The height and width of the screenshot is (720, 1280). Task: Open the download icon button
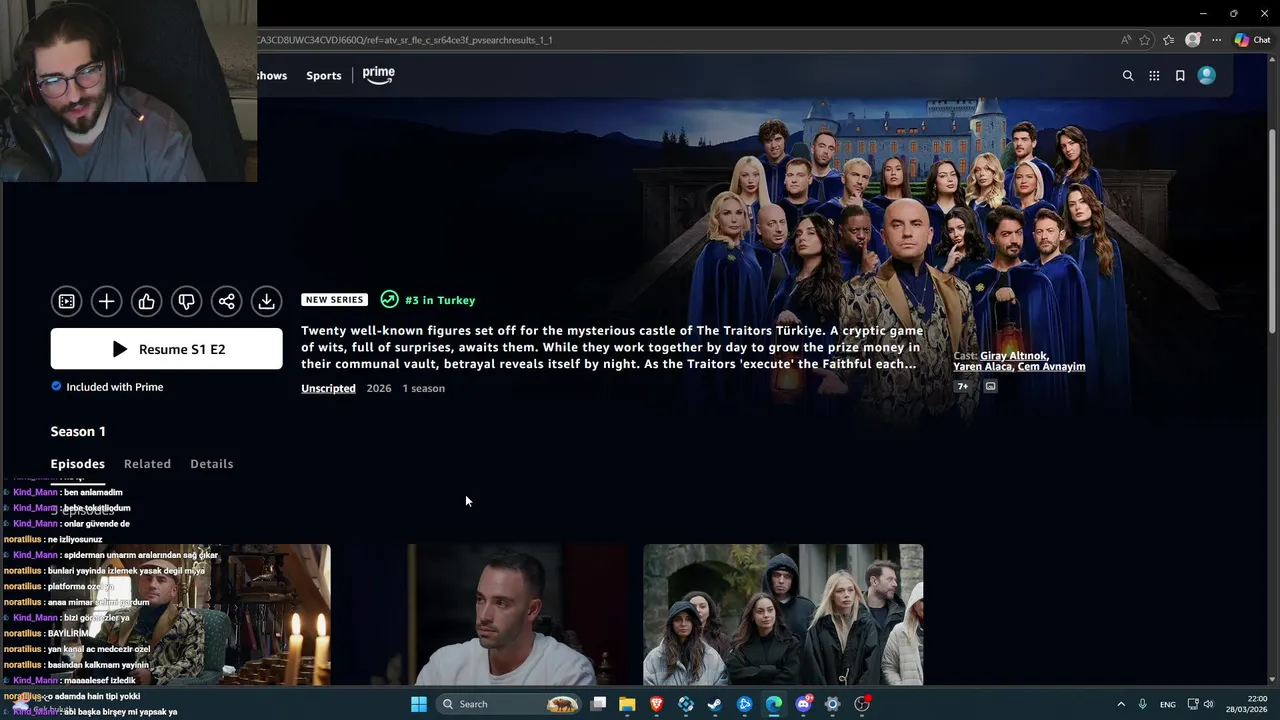pyautogui.click(x=266, y=301)
